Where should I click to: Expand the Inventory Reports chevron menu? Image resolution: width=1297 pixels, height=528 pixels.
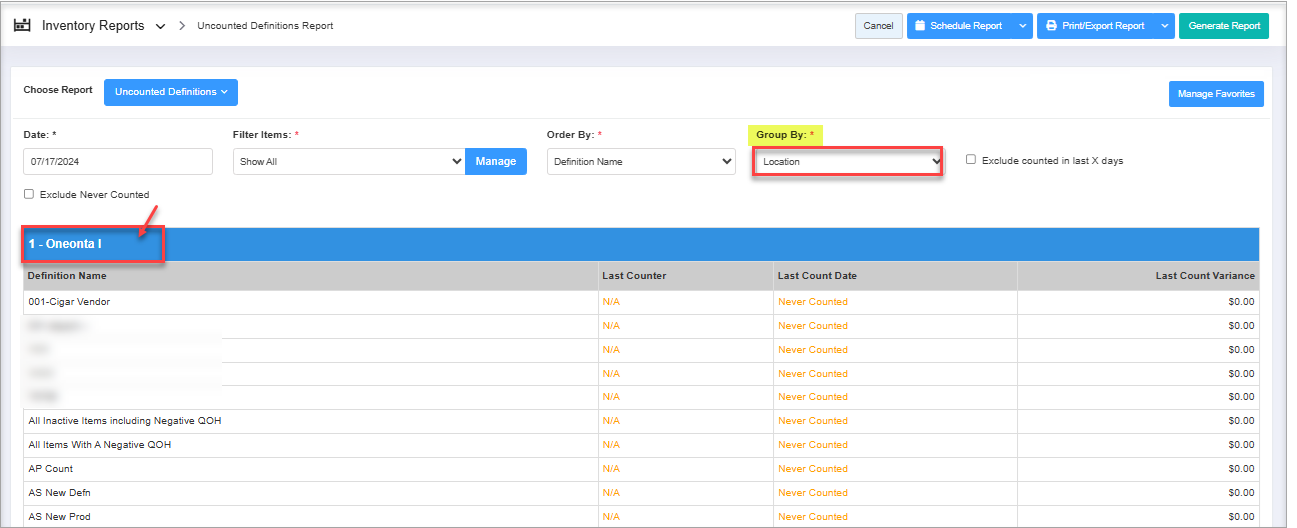click(160, 27)
